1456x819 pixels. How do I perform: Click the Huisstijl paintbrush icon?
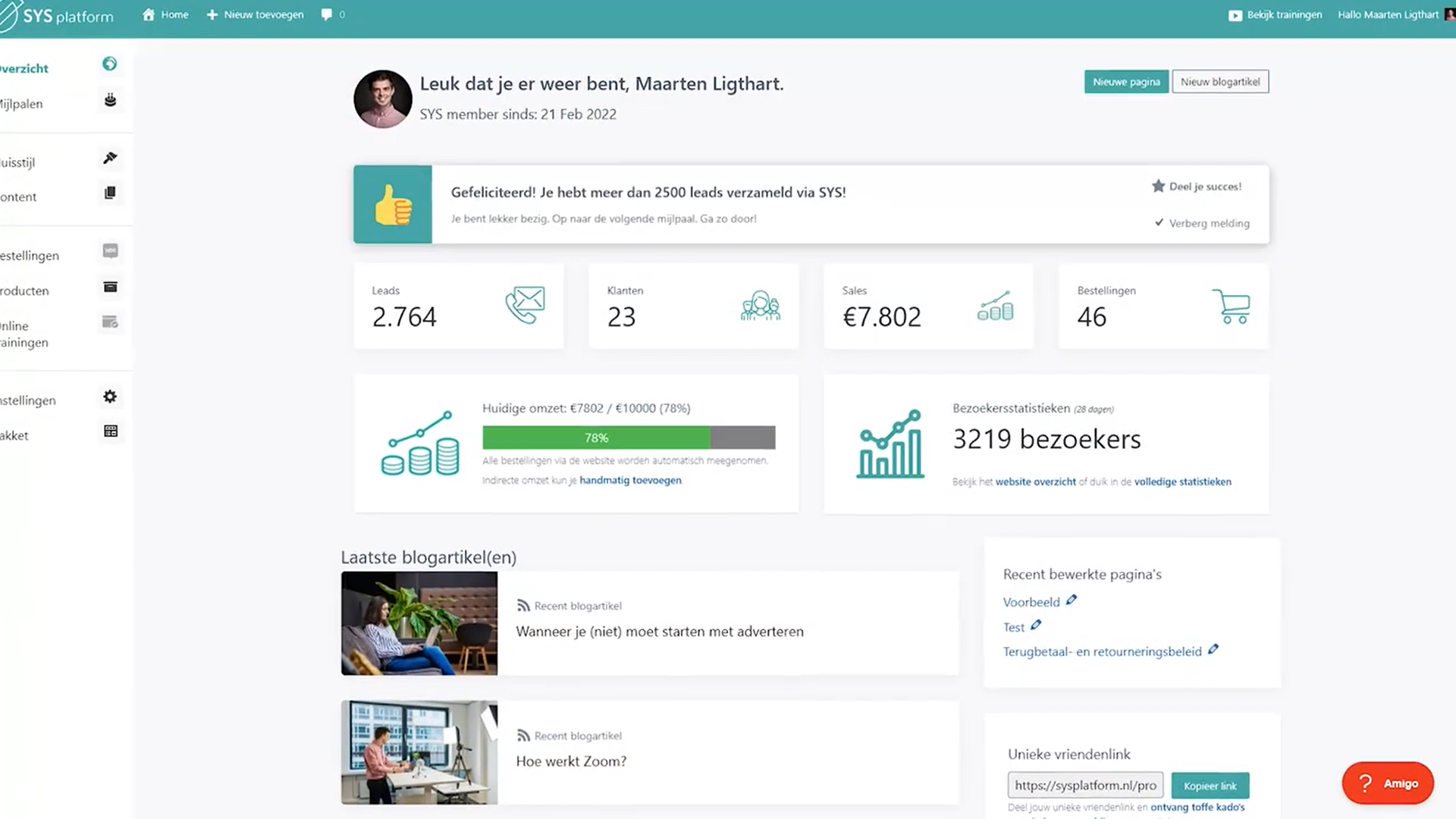[110, 158]
